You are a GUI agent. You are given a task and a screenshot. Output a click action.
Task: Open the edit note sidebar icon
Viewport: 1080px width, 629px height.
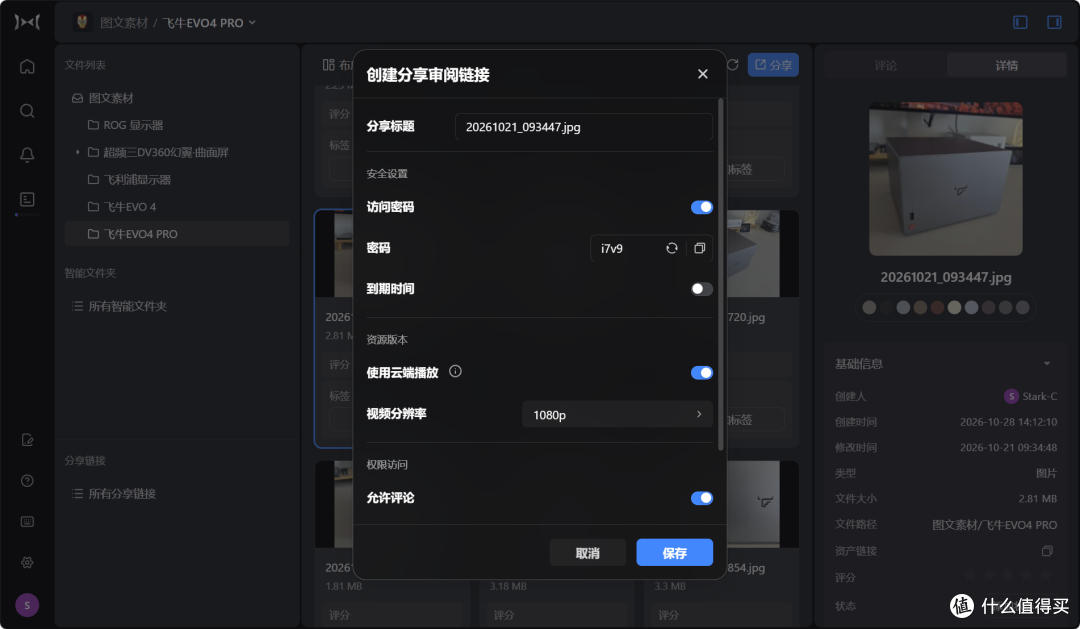tap(27, 440)
